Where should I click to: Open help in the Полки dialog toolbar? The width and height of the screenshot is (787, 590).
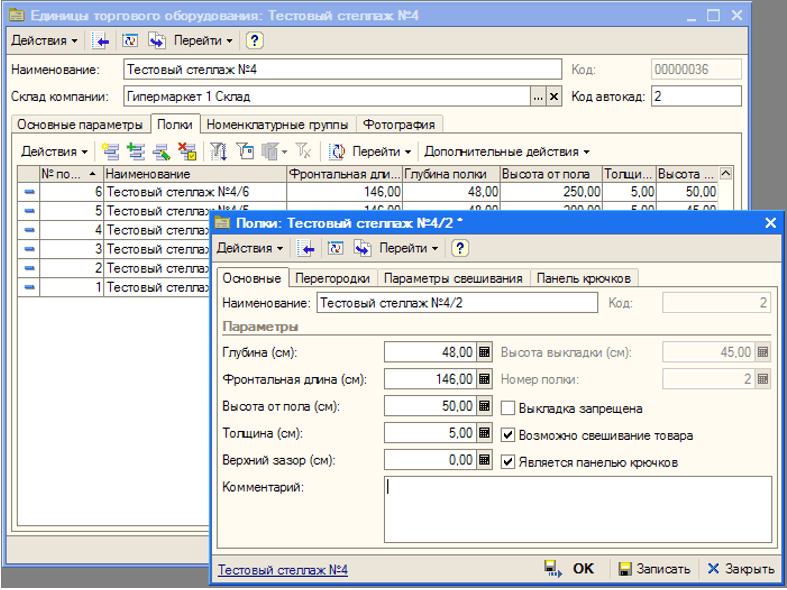coord(460,248)
